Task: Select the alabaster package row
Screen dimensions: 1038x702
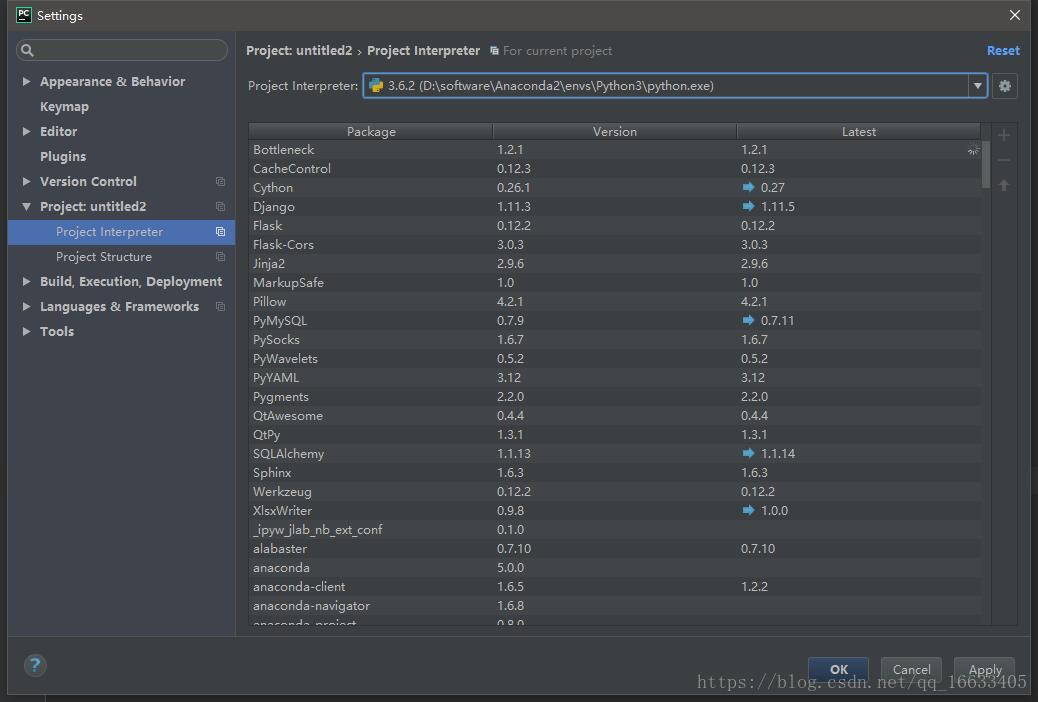Action: pos(615,549)
